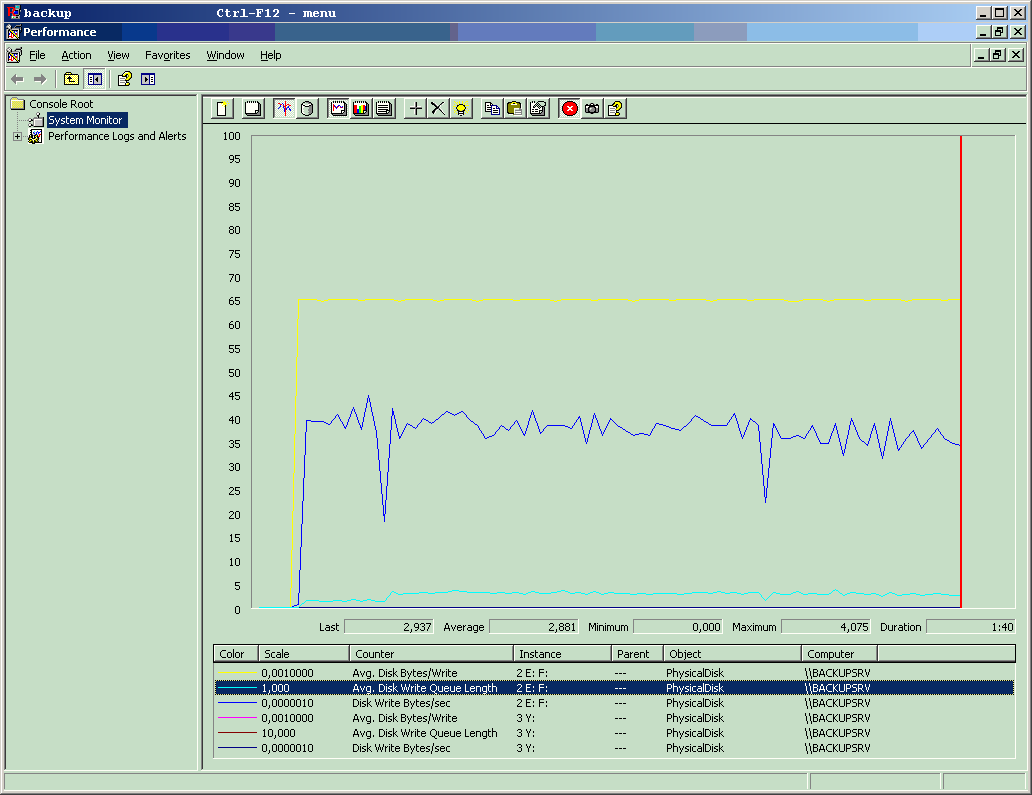
Task: Toggle the Highlight lightbulb button
Action: tap(461, 108)
